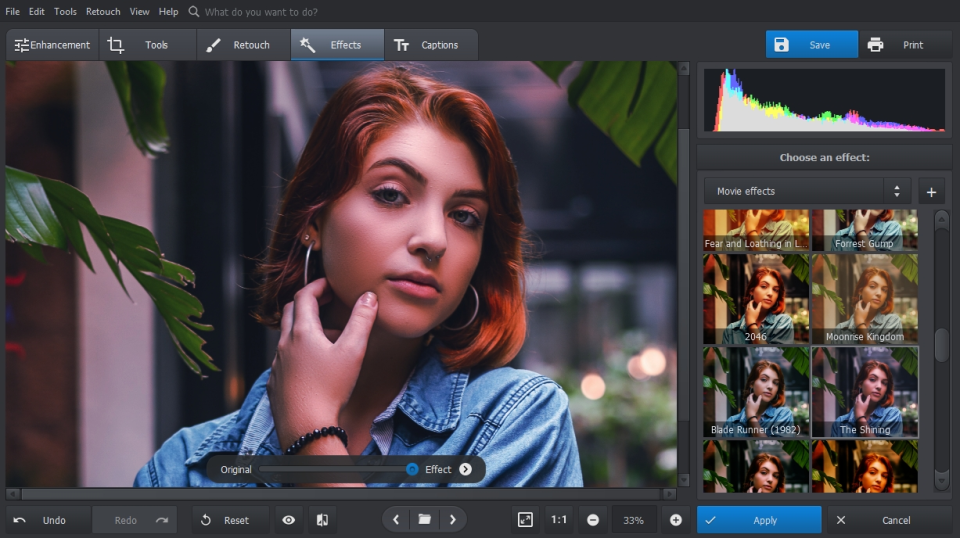Open the Retouch menu in menu bar
Viewport: 960px width, 538px height.
click(x=103, y=12)
